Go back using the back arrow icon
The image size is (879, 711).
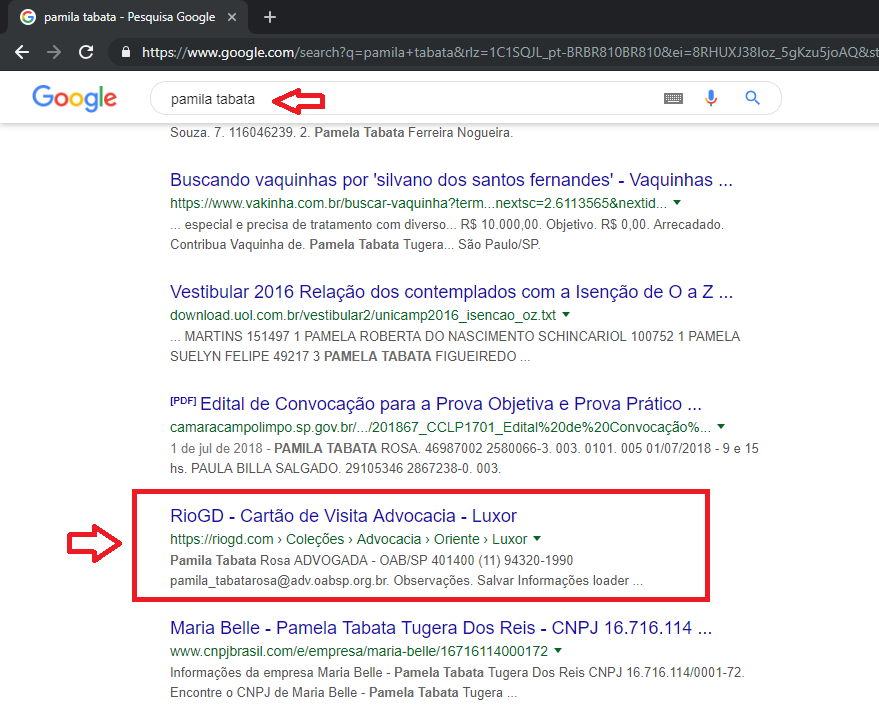pos(22,51)
